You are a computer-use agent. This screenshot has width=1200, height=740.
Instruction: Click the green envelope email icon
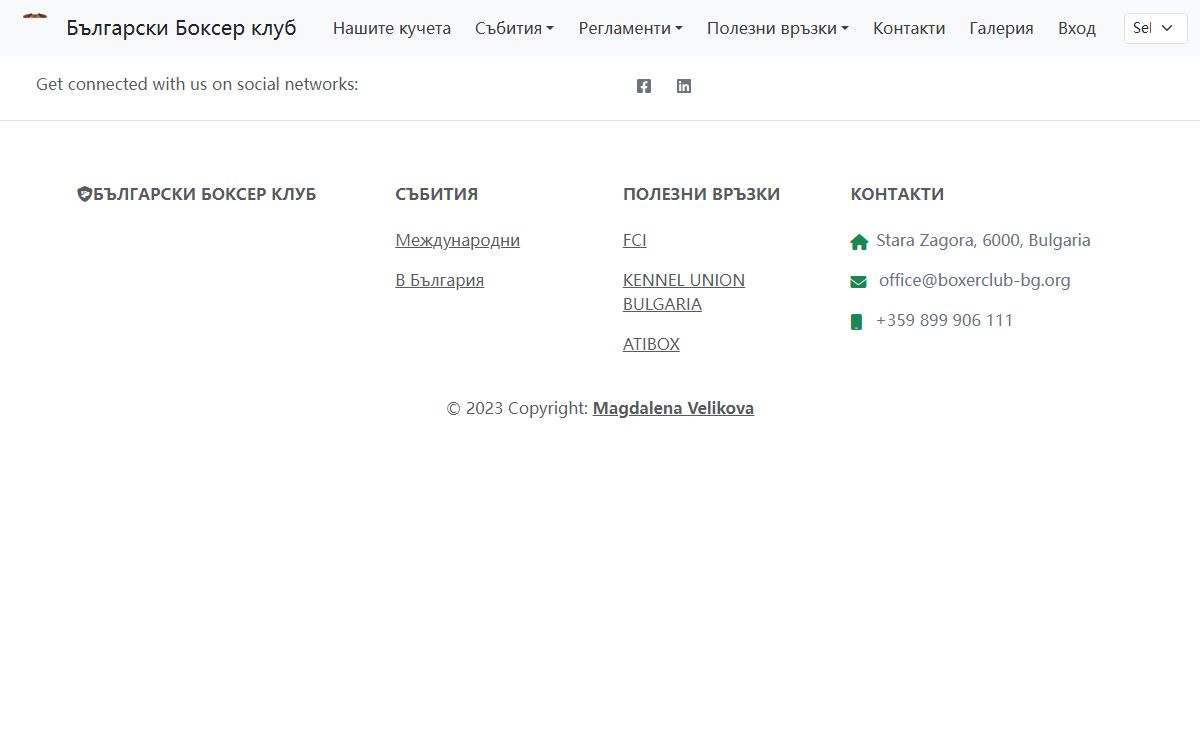(x=858, y=282)
